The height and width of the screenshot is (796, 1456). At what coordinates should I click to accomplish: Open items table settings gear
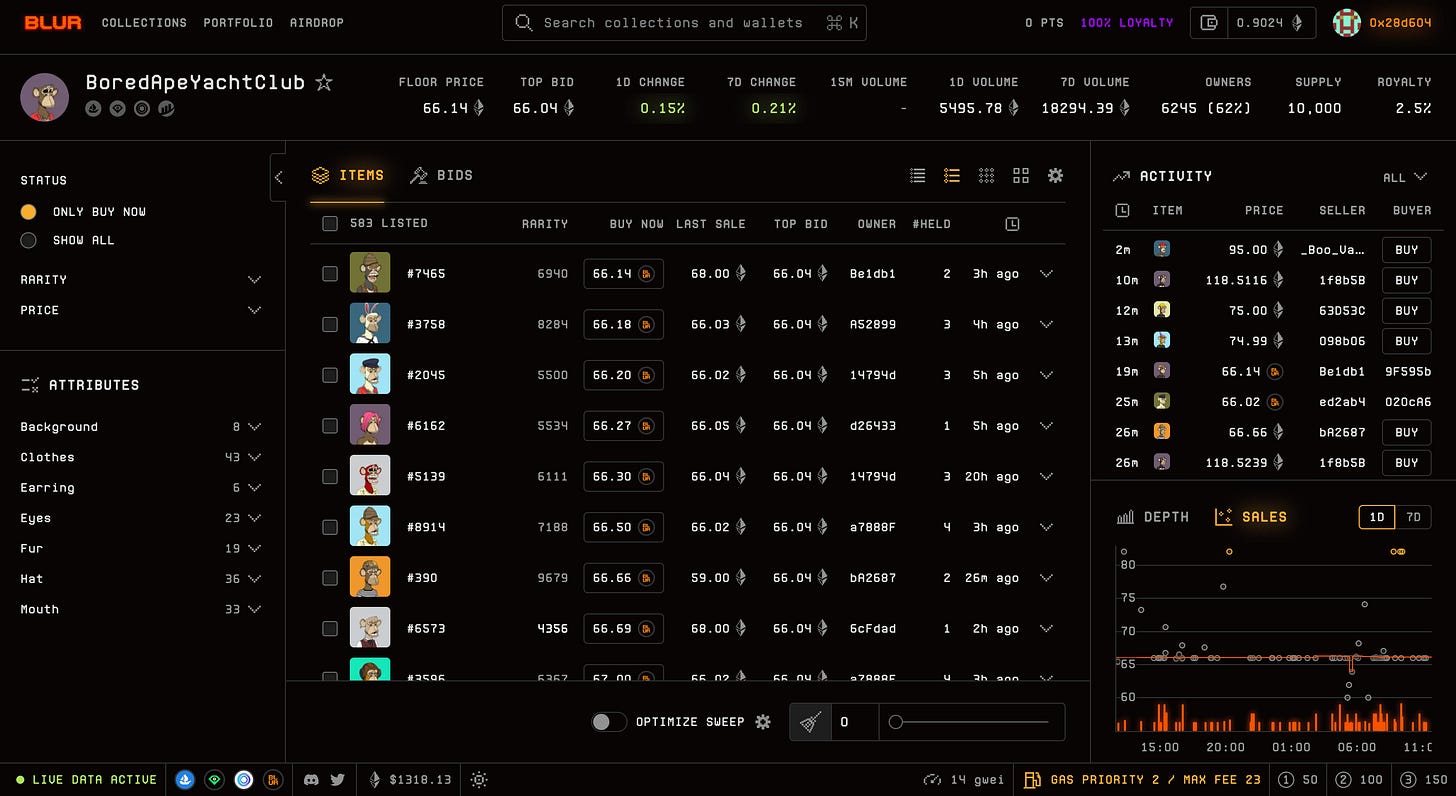point(1055,176)
